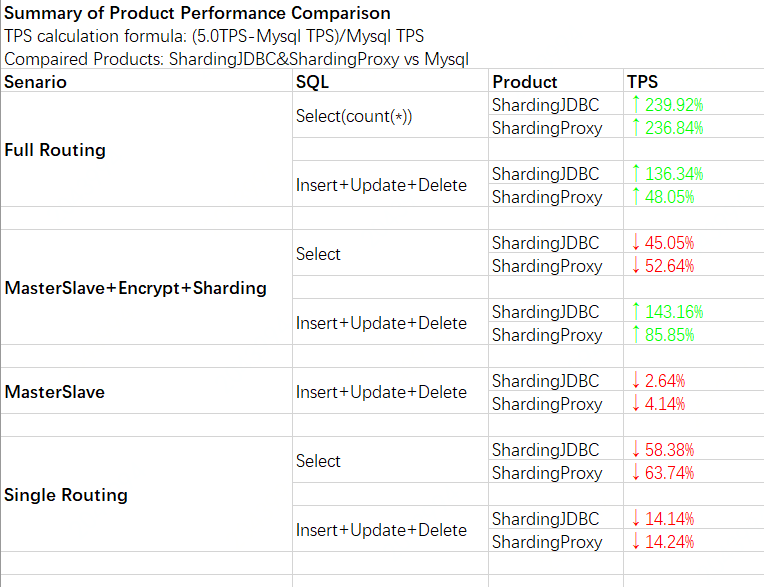Click the 85.85% ShardingProxy TPS value
The image size is (764, 587).
click(x=669, y=335)
